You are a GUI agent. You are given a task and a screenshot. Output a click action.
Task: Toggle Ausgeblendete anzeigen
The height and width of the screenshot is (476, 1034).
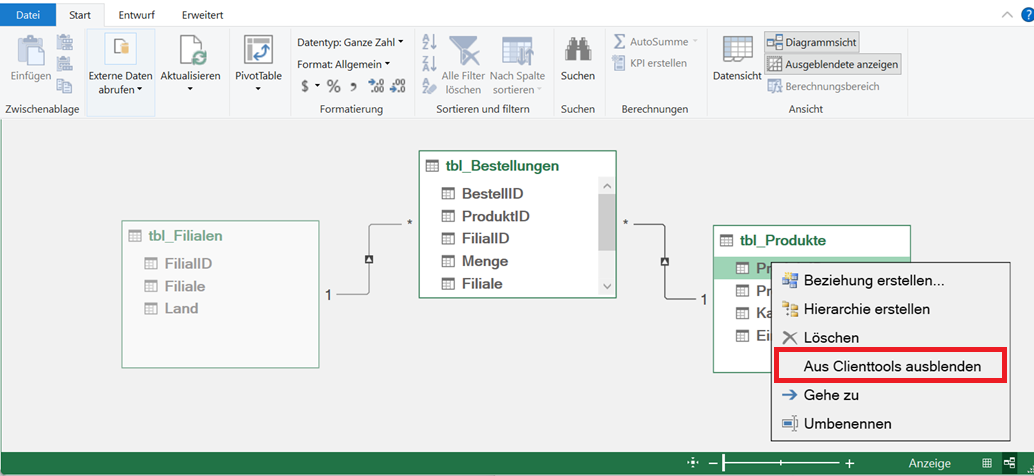[x=832, y=65]
